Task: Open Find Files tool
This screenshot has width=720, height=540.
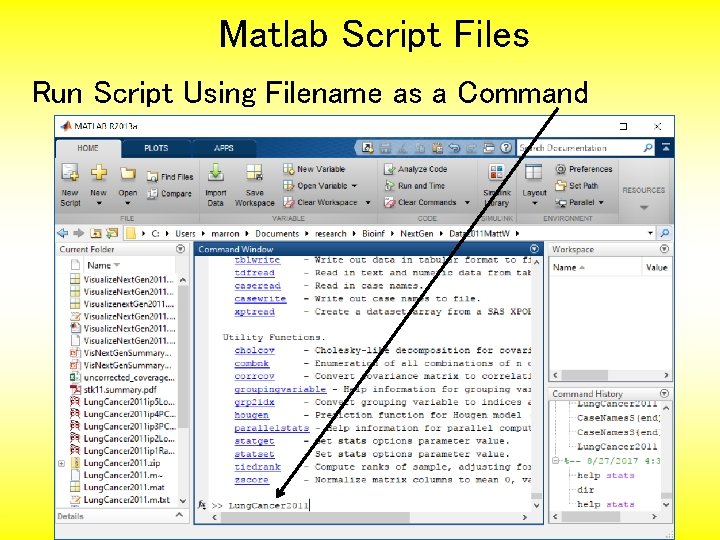Action: (x=170, y=177)
